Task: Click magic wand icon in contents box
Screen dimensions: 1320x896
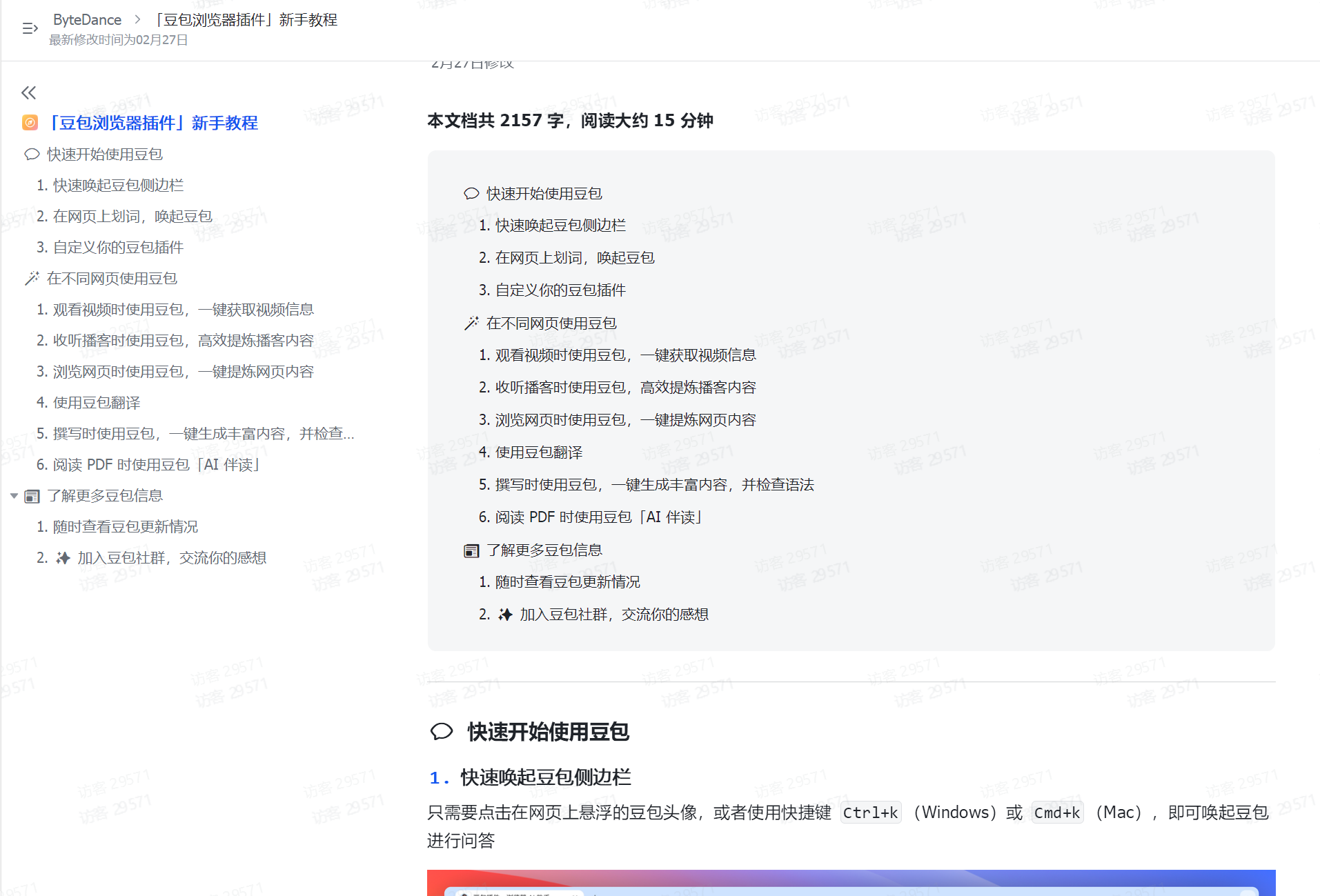Action: point(471,323)
